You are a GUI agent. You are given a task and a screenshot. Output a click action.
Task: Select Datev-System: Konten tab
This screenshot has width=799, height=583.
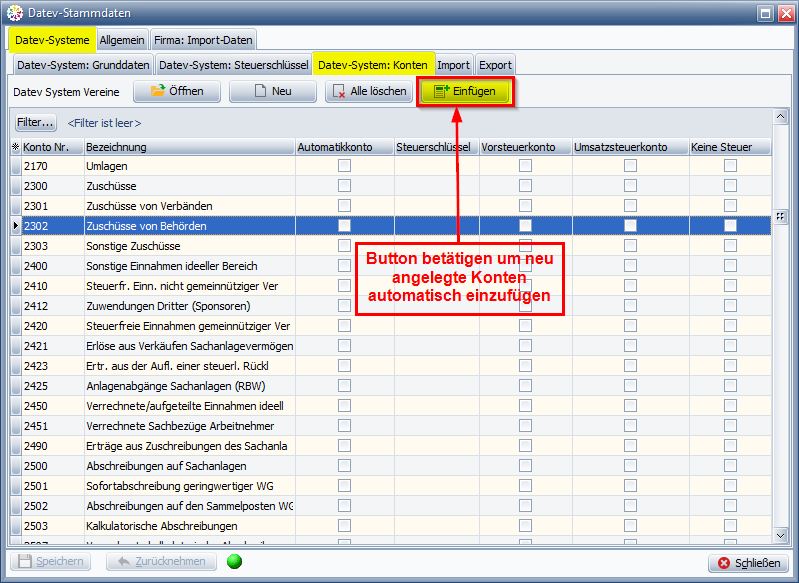coord(373,65)
